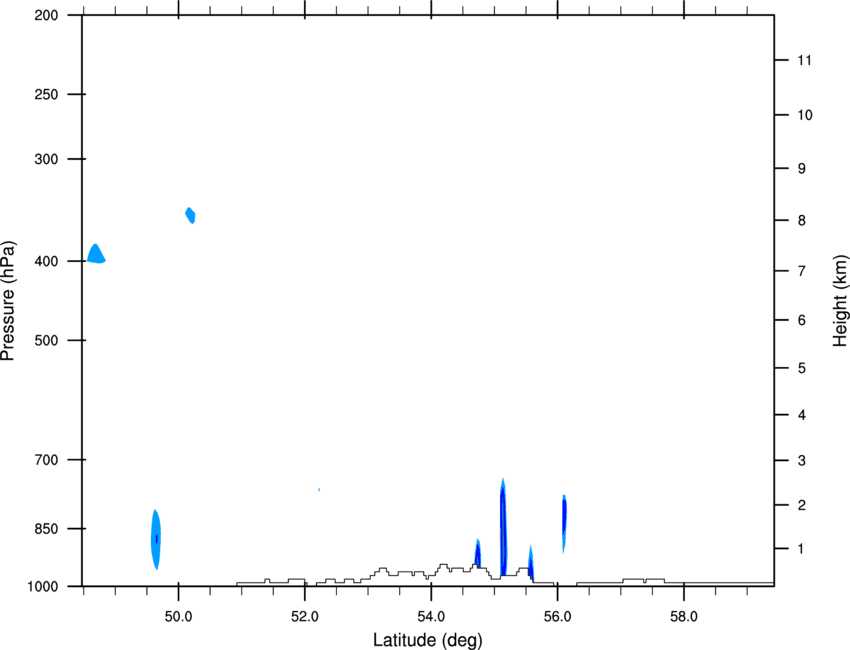Click the blue triangular blob near 400 hPa

96,255
